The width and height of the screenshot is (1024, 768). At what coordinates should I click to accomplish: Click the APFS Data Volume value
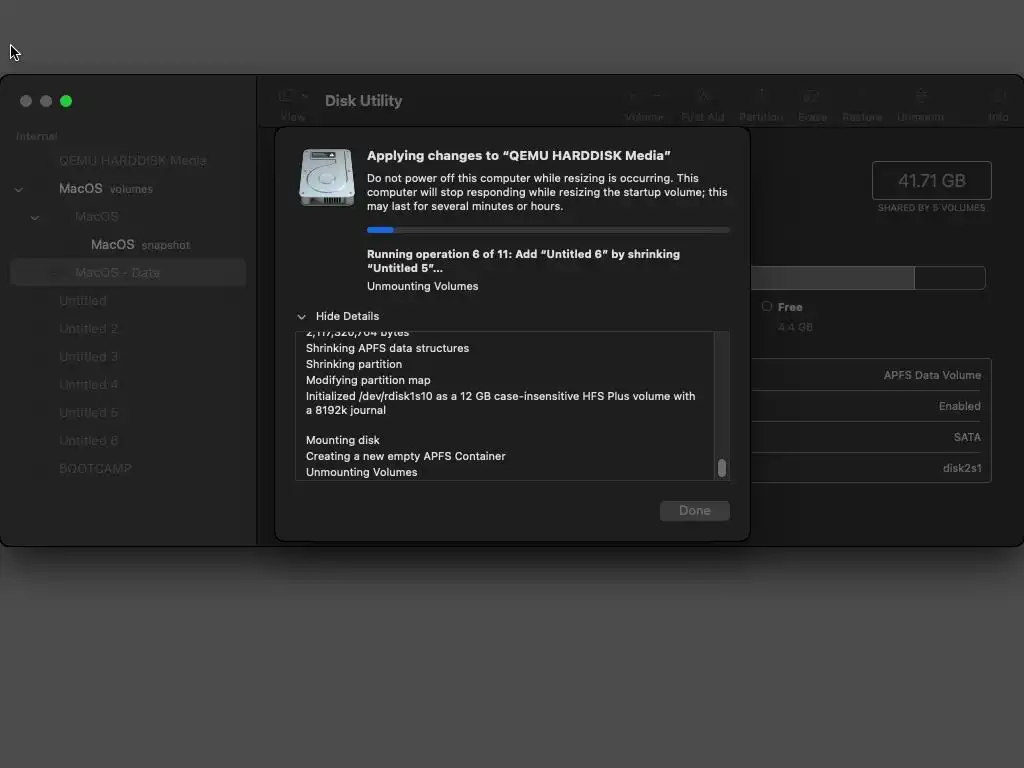932,376
